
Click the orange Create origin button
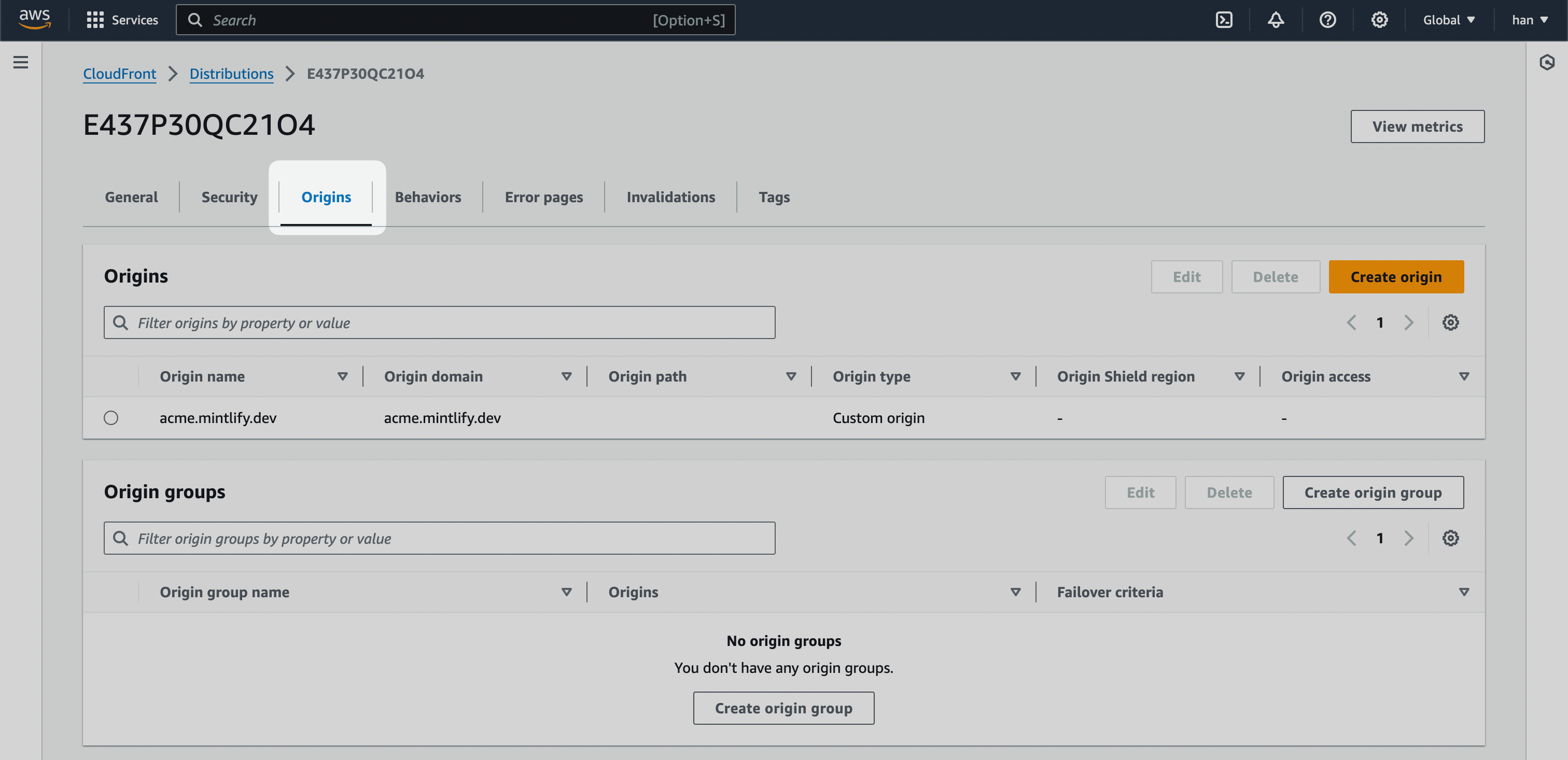[x=1396, y=277]
